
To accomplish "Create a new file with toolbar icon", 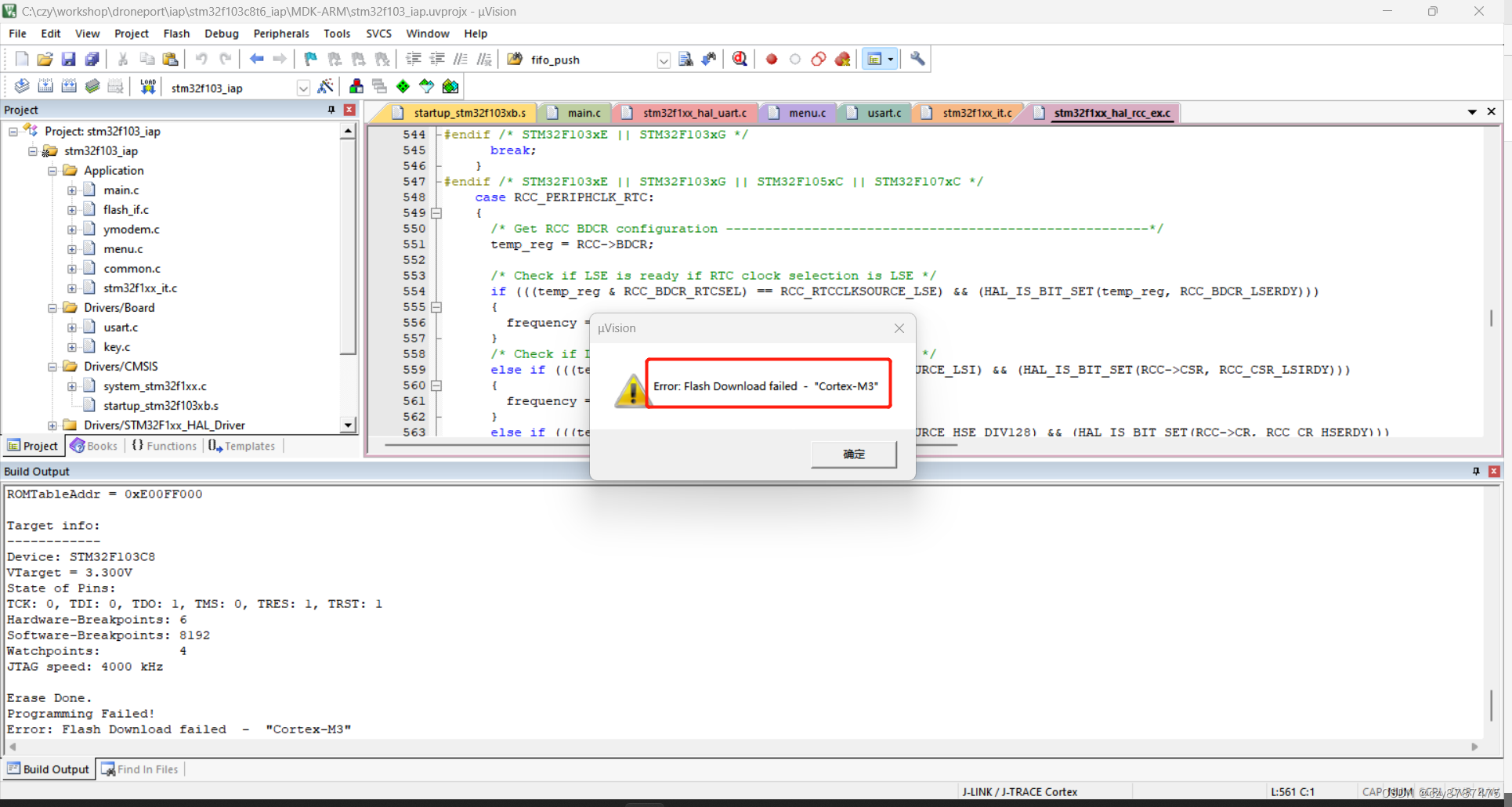I will pos(22,59).
